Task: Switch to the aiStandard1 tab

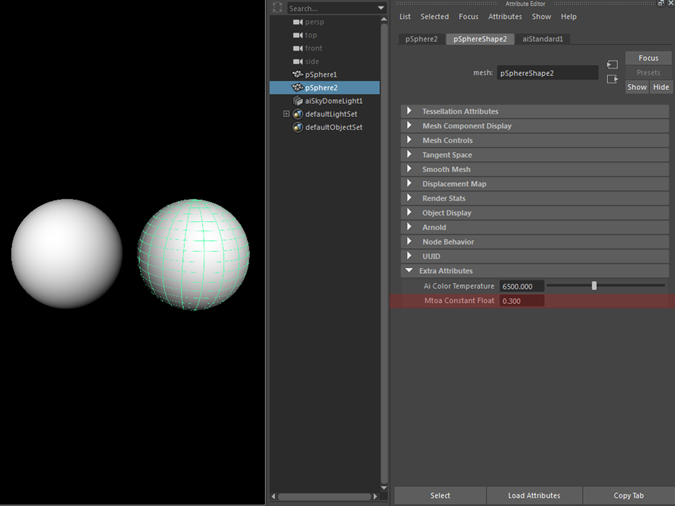Action: pyautogui.click(x=542, y=39)
